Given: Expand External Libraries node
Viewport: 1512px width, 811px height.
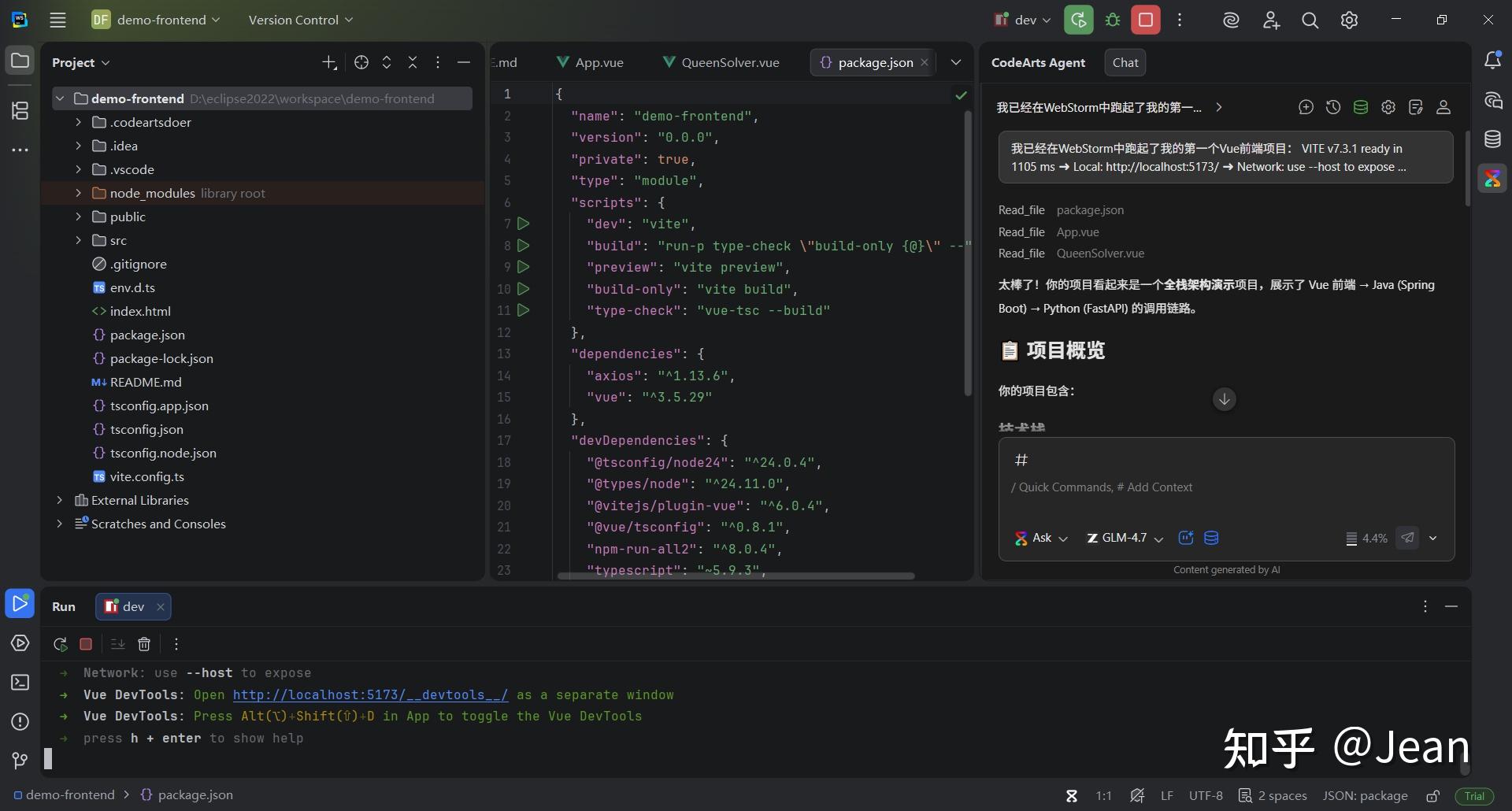Looking at the screenshot, I should point(59,500).
